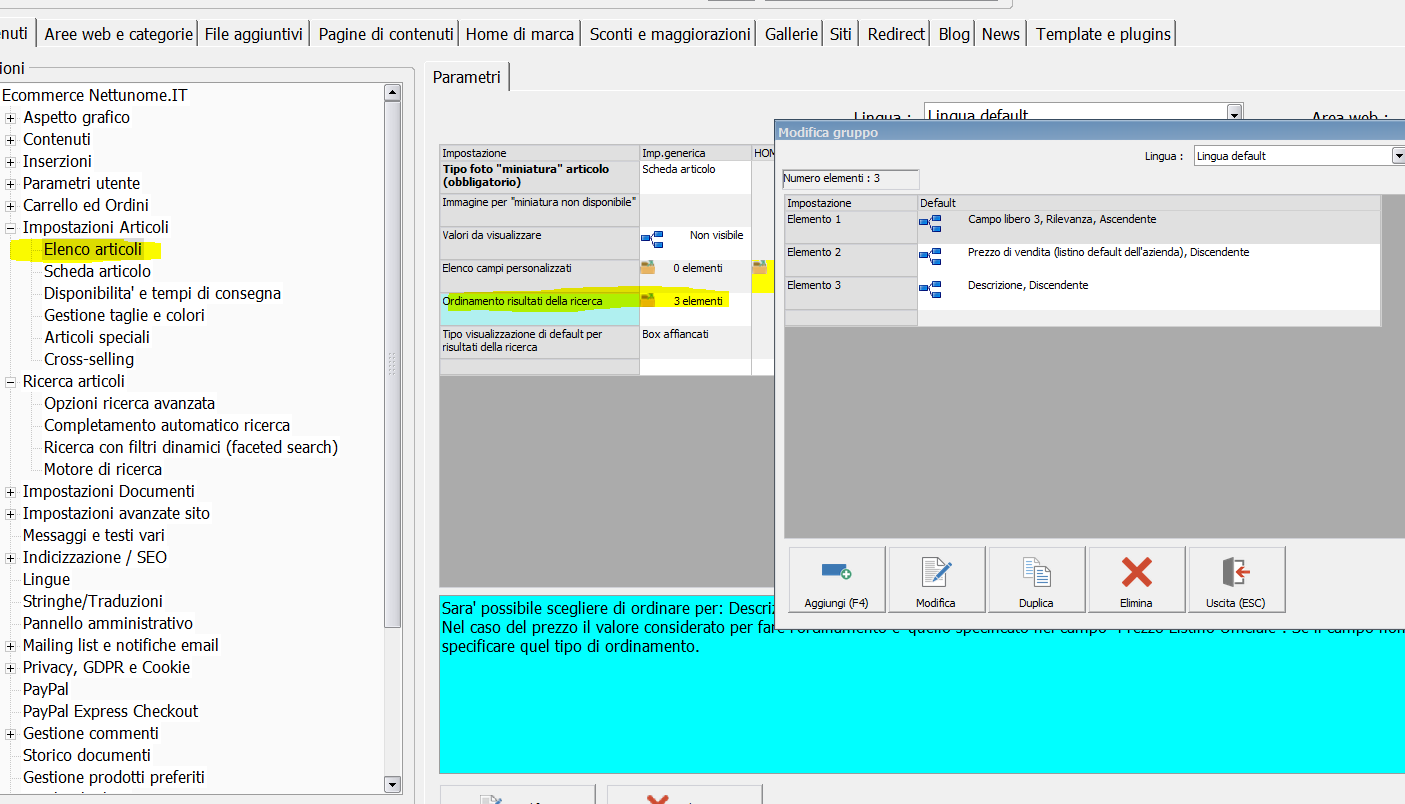Viewport: 1405px width, 804px height.
Task: Select Gestione prodotti preferiti
Action: [x=114, y=778]
